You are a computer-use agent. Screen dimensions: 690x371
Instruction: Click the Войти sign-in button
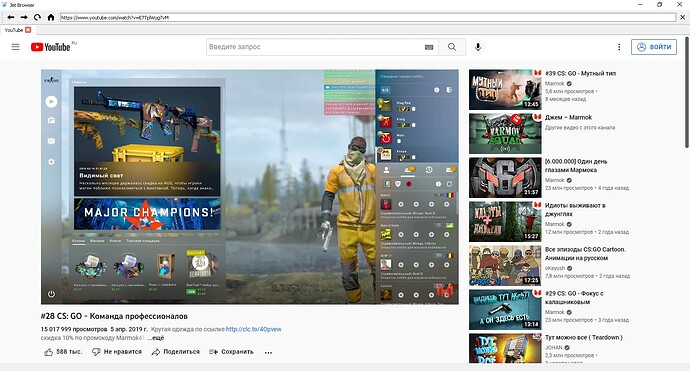[654, 47]
